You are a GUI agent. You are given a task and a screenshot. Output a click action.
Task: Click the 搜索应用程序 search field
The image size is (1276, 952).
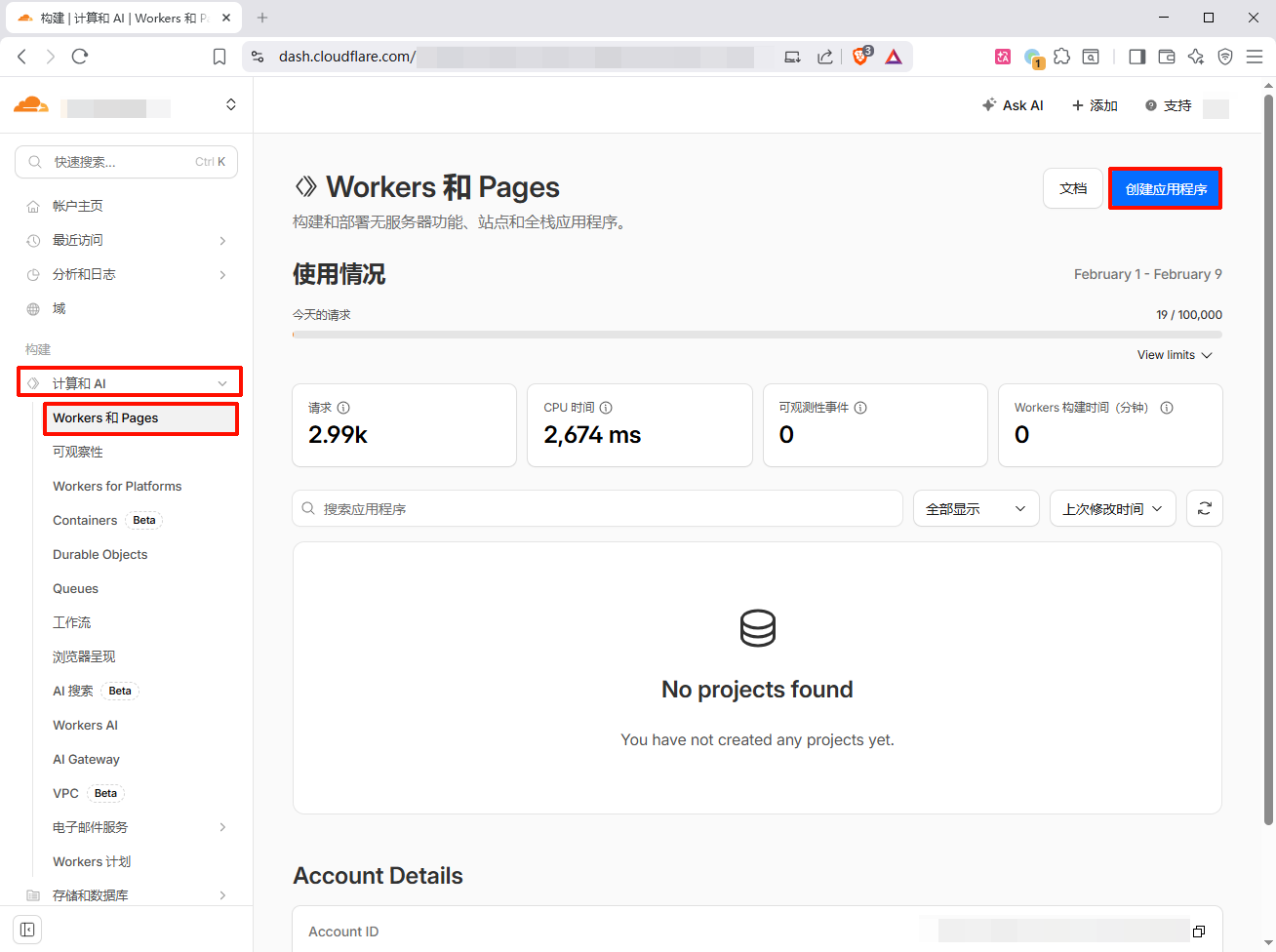(597, 508)
